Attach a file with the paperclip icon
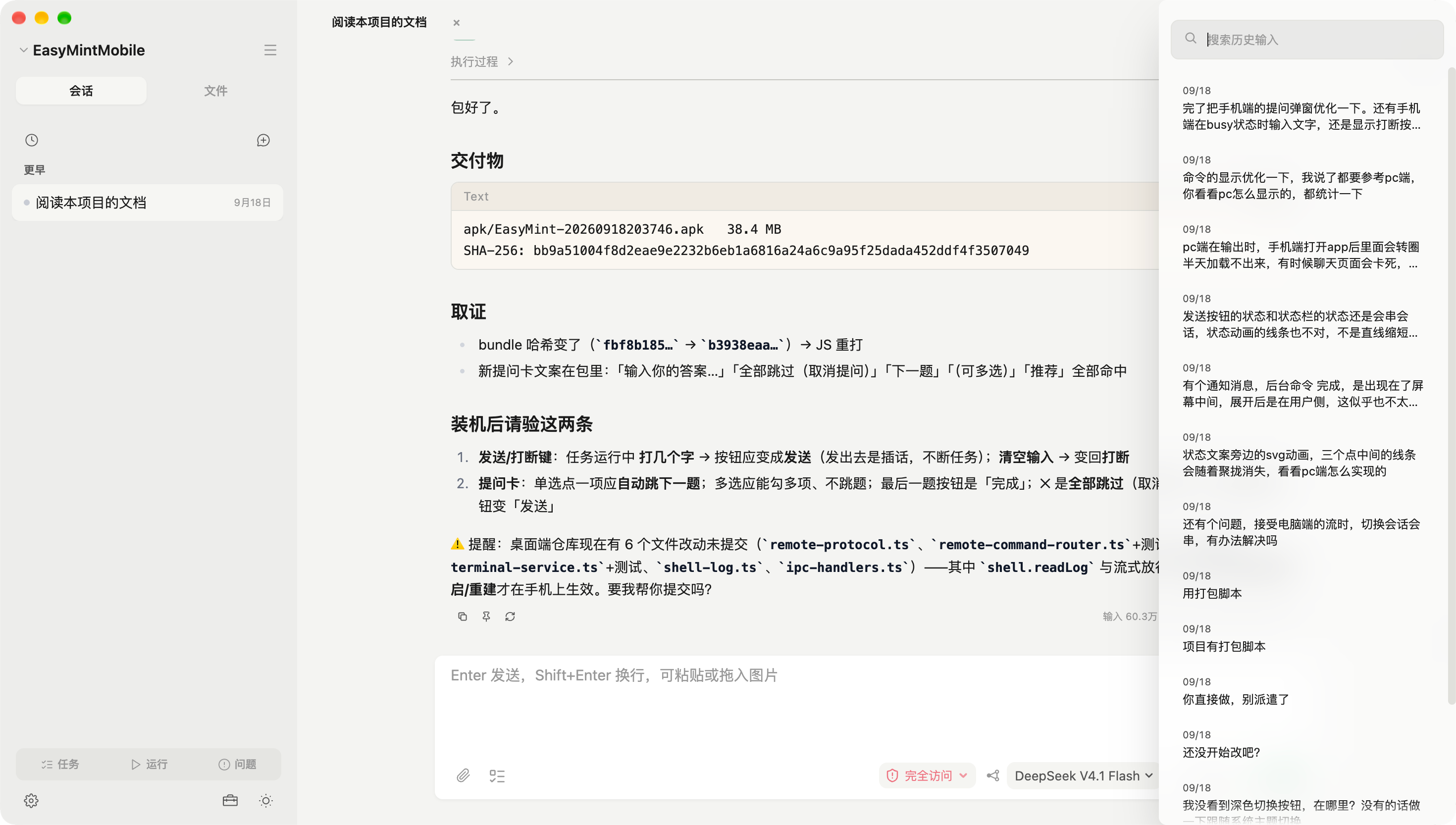1456x825 pixels. tap(463, 775)
